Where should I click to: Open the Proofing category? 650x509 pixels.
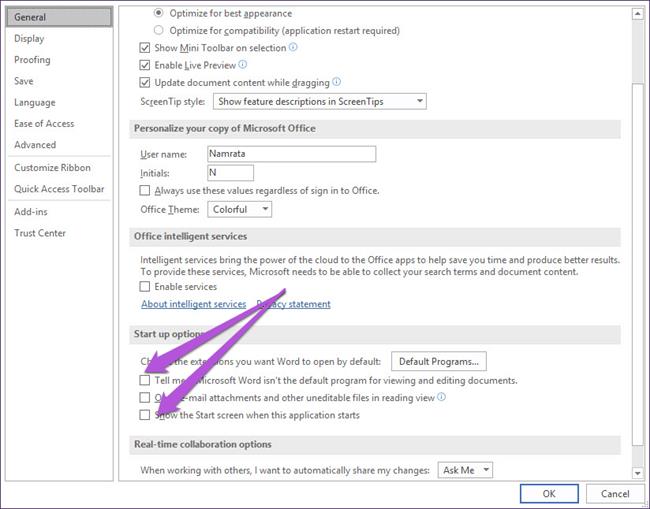coord(59,60)
